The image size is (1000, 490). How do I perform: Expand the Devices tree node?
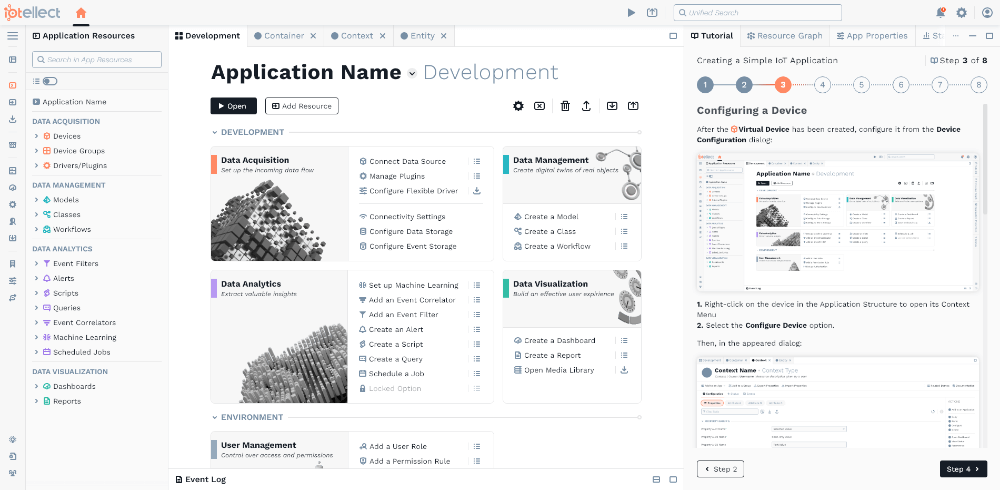(36, 136)
